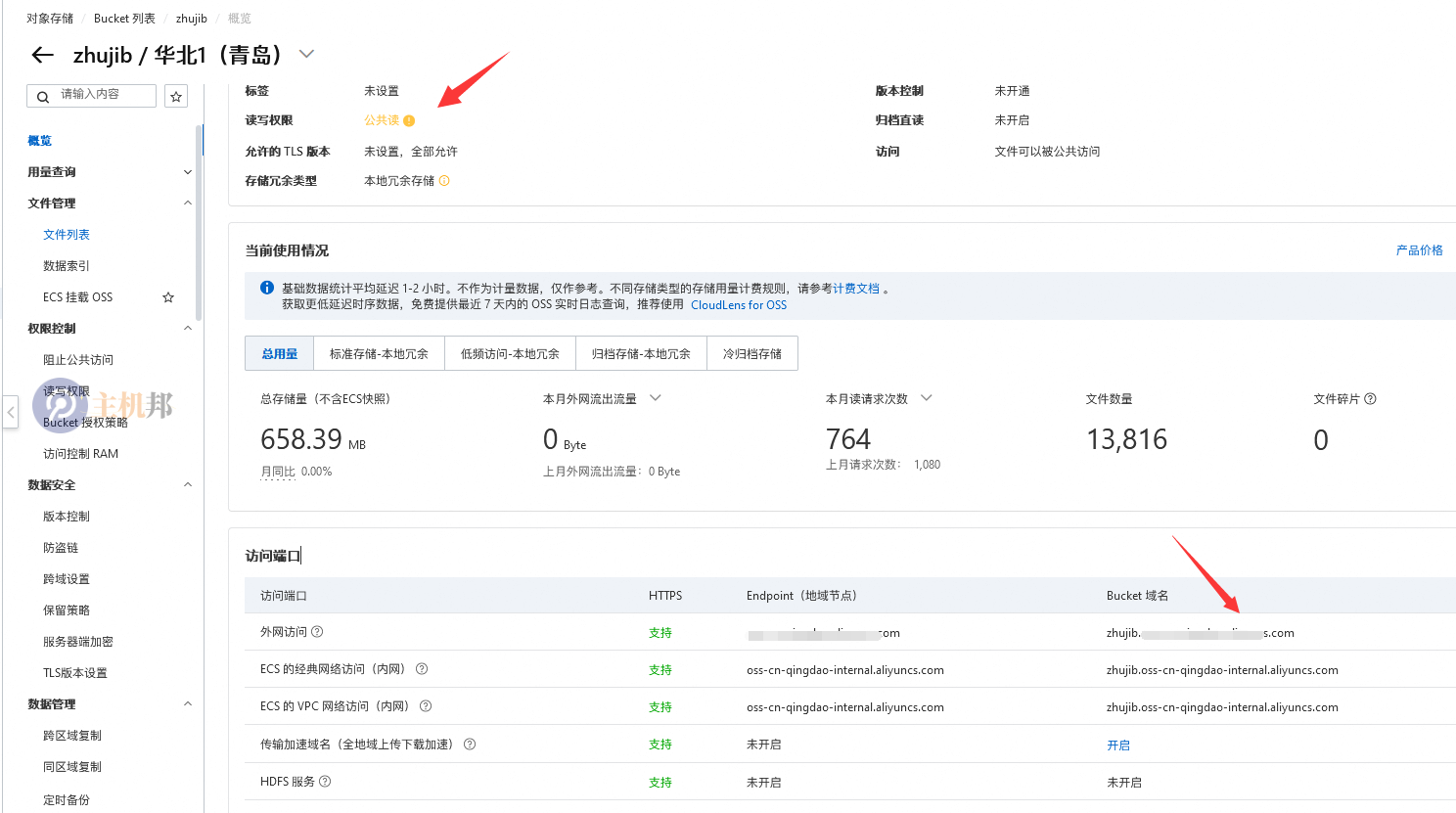The image size is (1456, 813).
Task: Open 访问控制 RAM in sidebar
Action: 80,454
